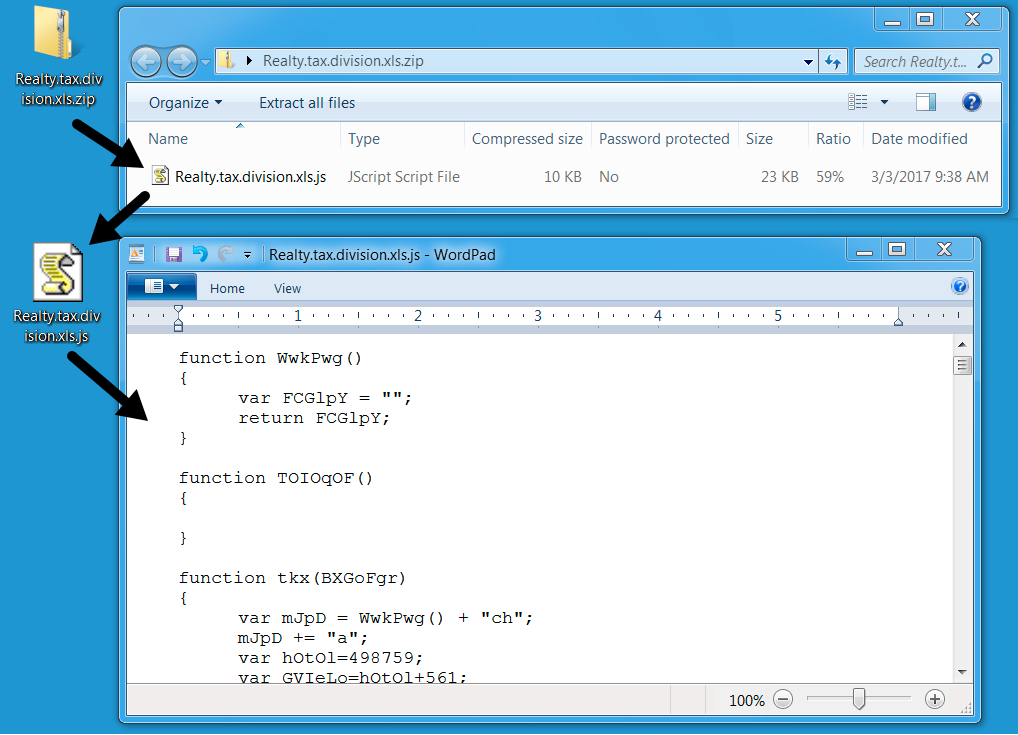
Task: Click Save icon in WordPad quick access
Action: click(173, 255)
